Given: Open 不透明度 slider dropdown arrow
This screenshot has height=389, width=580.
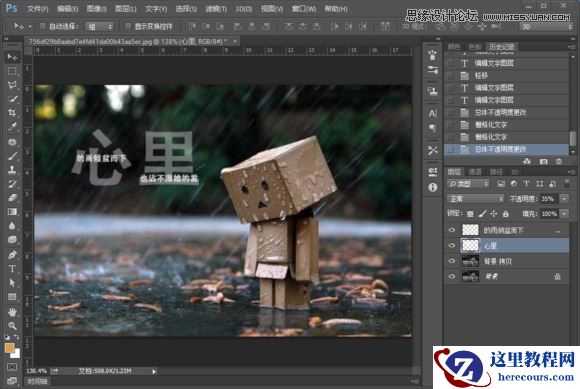Looking at the screenshot, I should pyautogui.click(x=564, y=199).
